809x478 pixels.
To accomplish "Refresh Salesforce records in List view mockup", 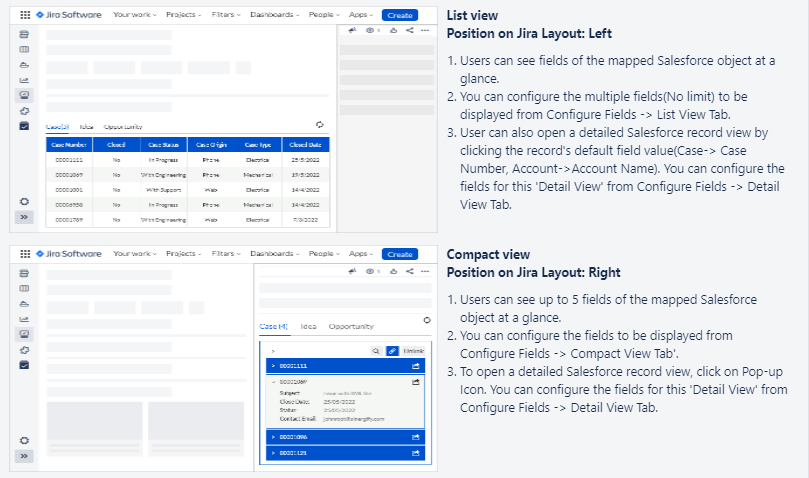I will coord(320,124).
